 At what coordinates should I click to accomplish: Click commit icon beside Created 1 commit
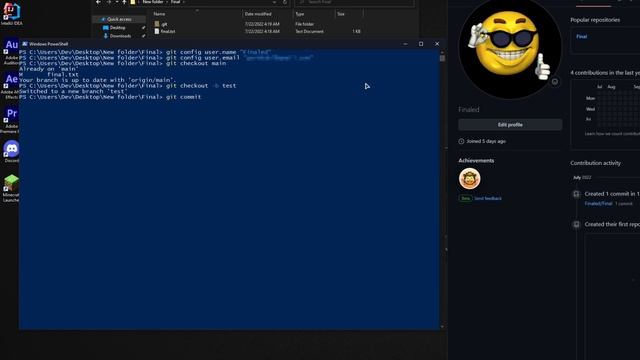pos(576,194)
